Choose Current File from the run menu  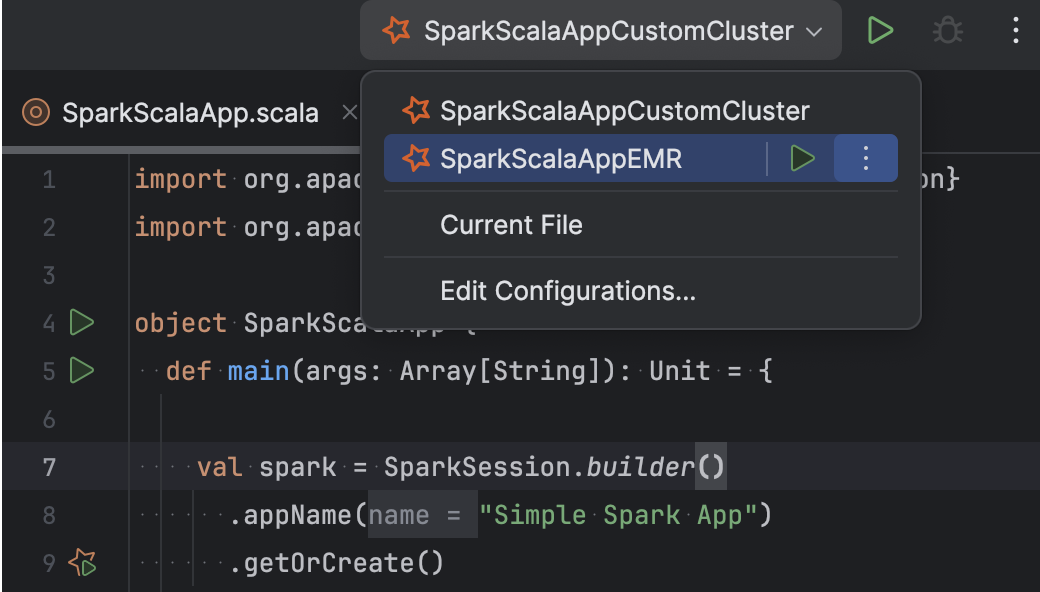point(512,225)
